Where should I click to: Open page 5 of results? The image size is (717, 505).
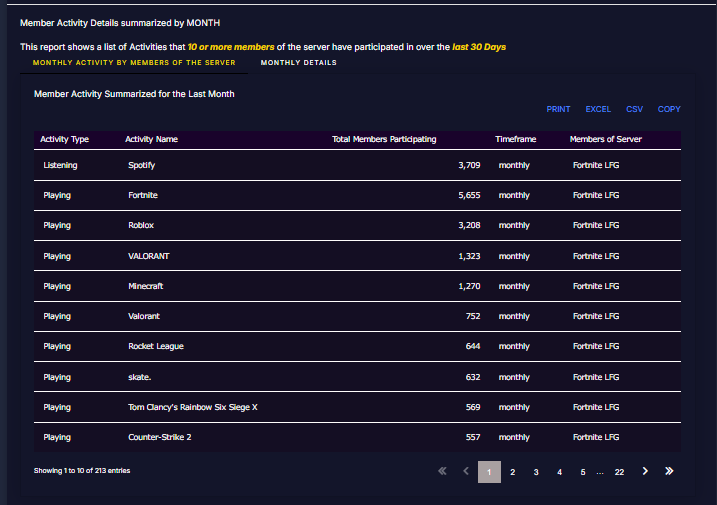tap(582, 472)
